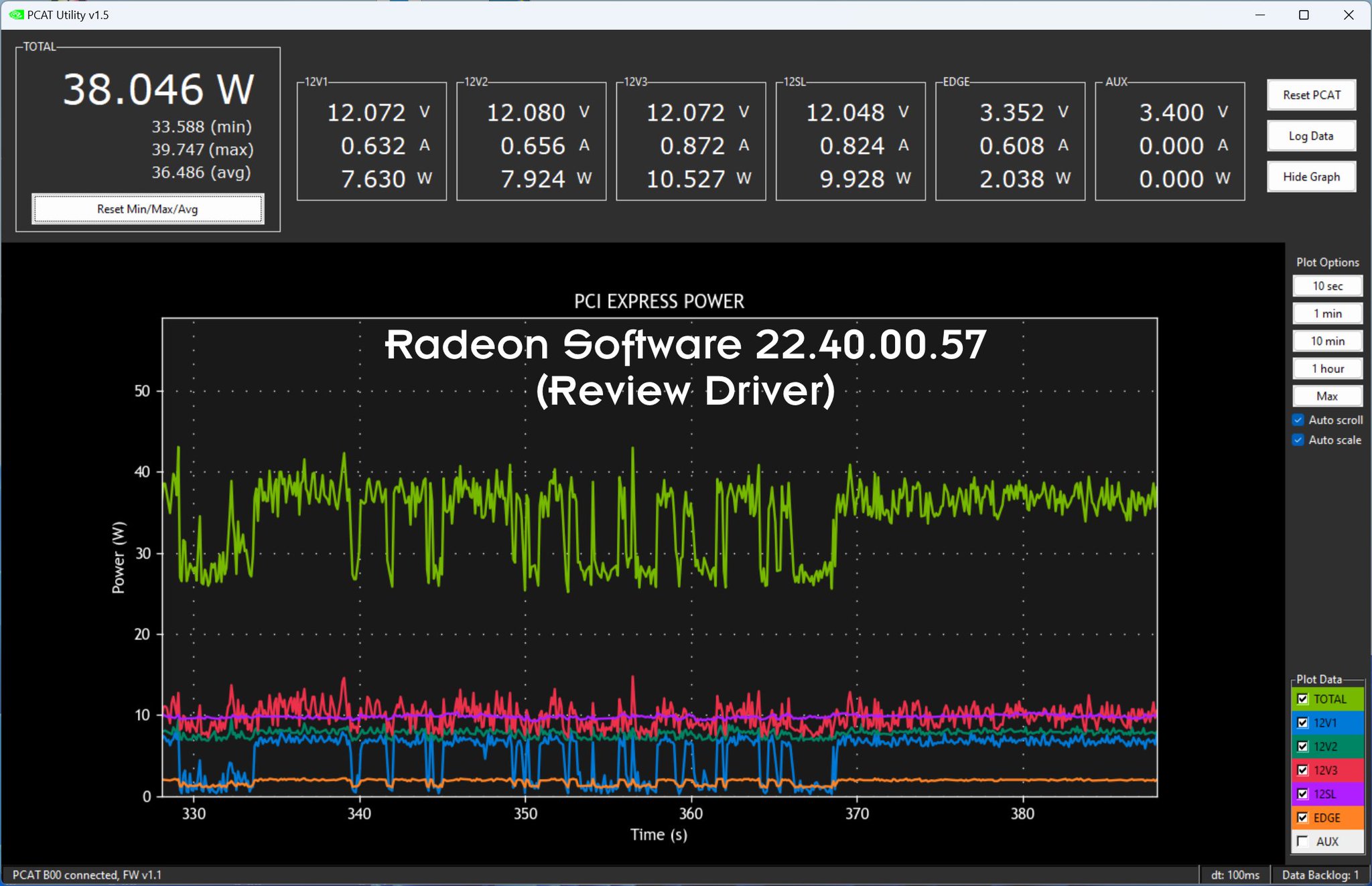Start logging with Log Data button

[1310, 136]
